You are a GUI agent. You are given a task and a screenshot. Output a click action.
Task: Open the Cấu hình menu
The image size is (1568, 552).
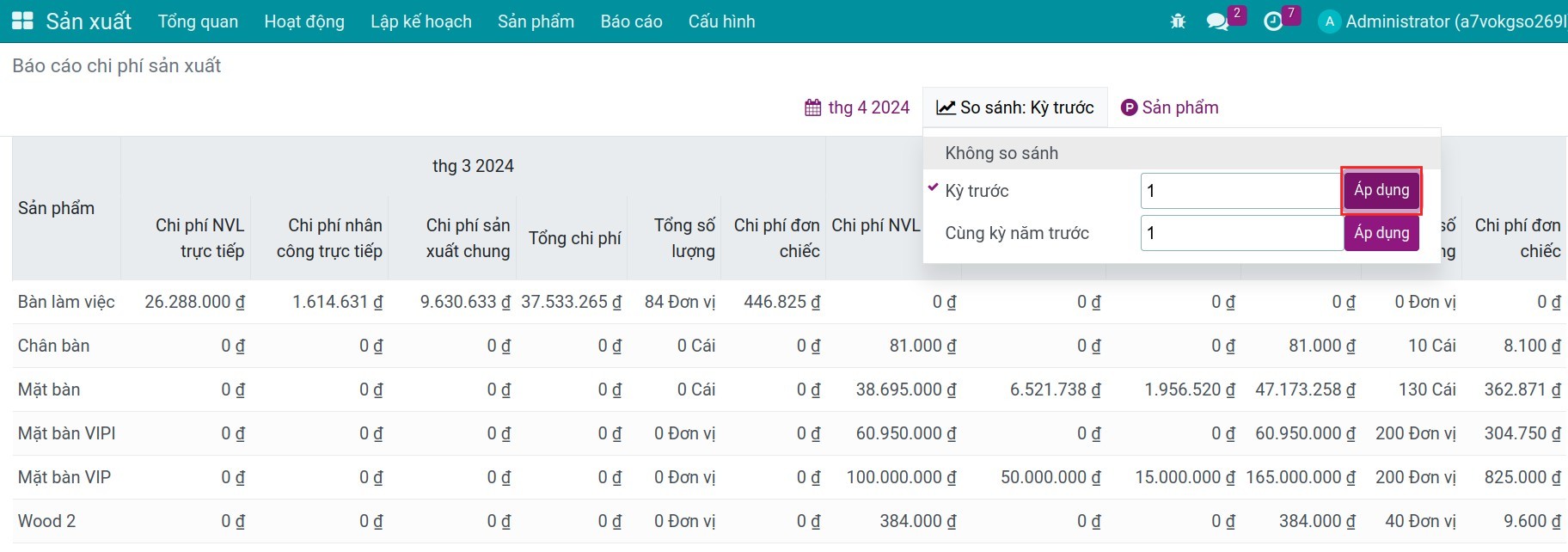[x=721, y=21]
